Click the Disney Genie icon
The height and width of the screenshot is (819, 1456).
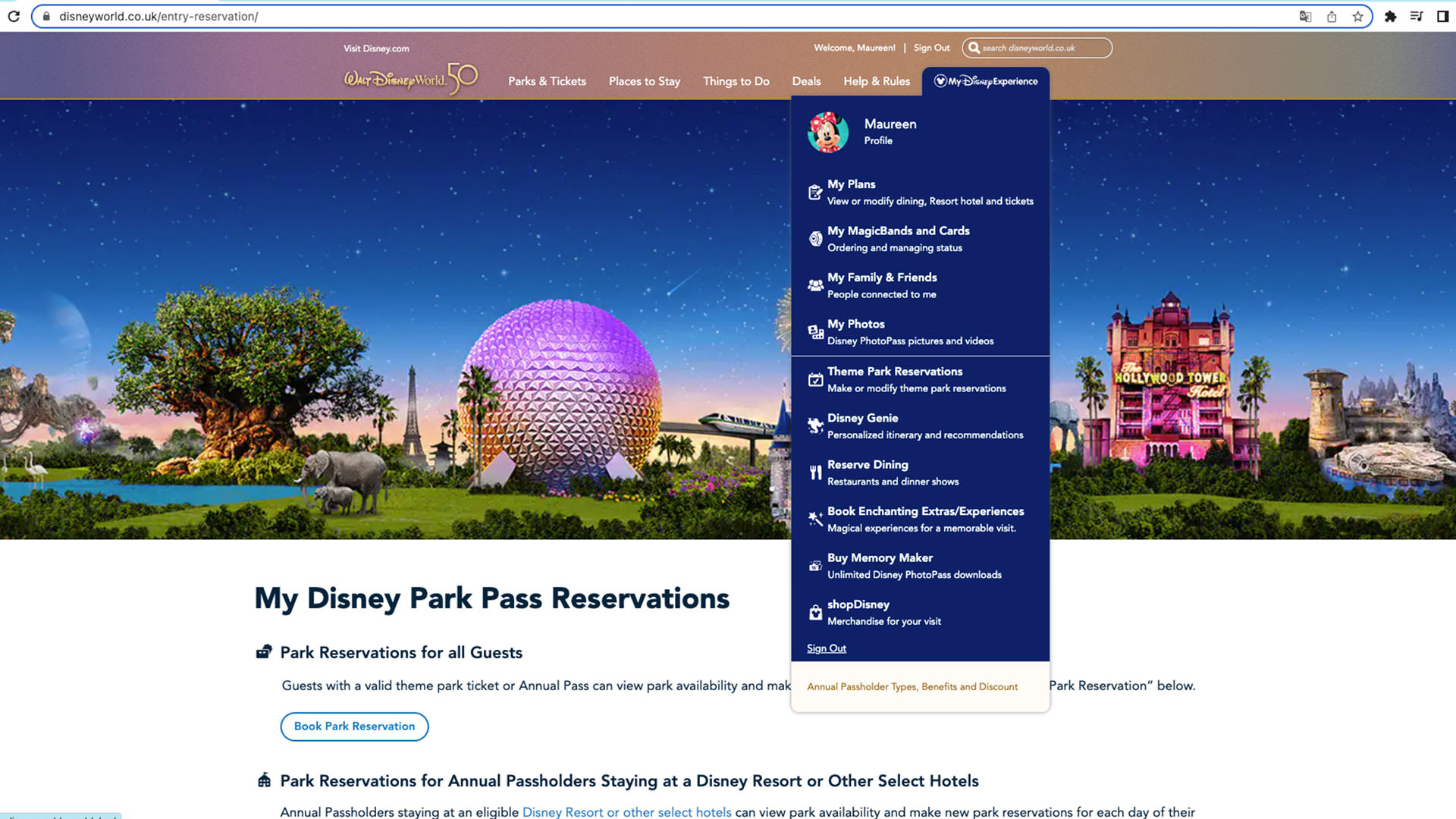pyautogui.click(x=815, y=426)
